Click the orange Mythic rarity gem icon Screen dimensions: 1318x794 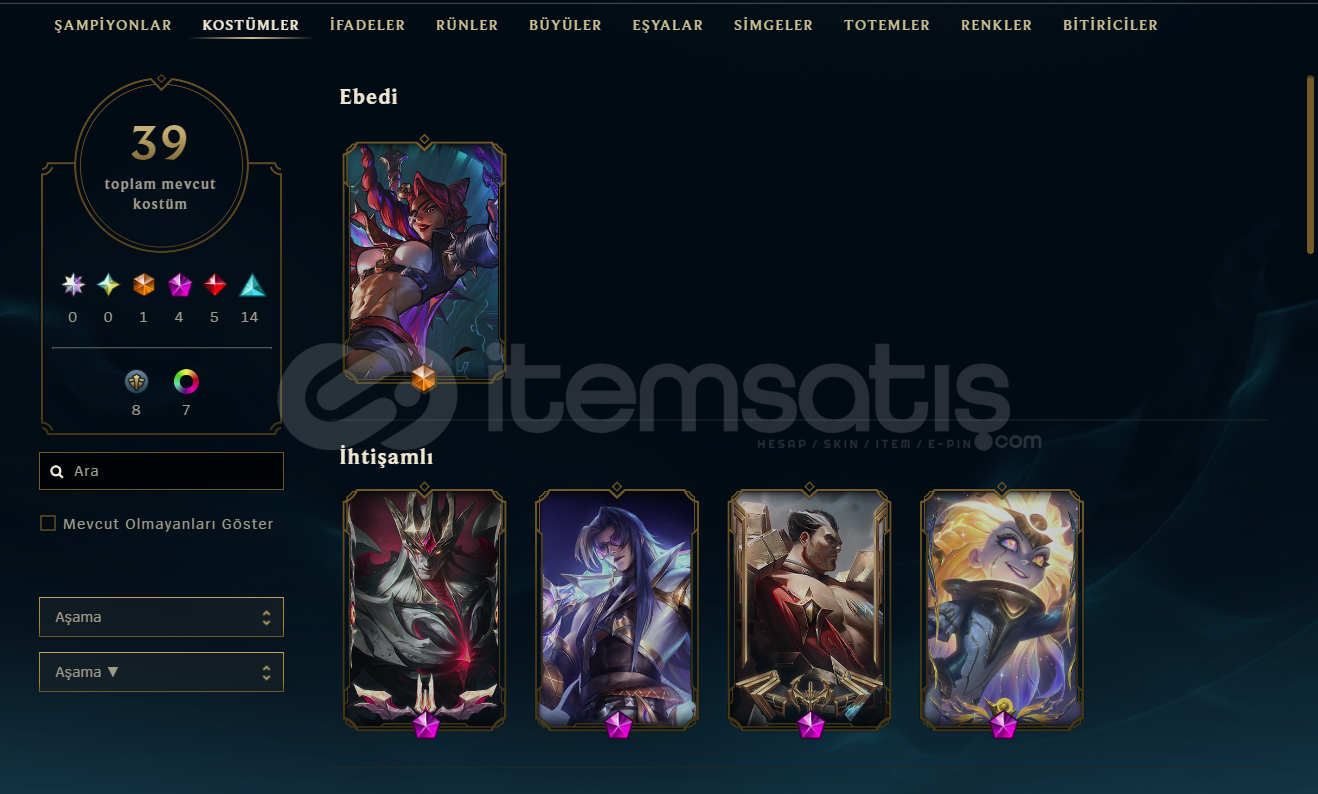[144, 286]
